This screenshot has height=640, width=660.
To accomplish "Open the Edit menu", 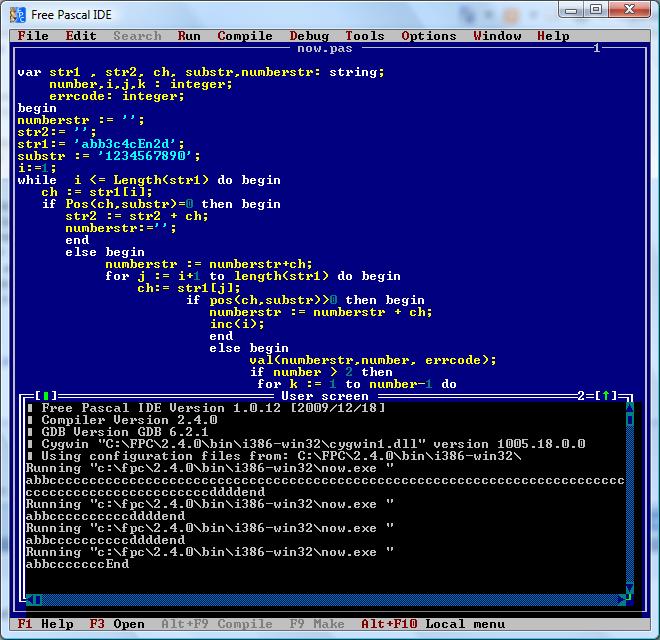I will coord(81,36).
